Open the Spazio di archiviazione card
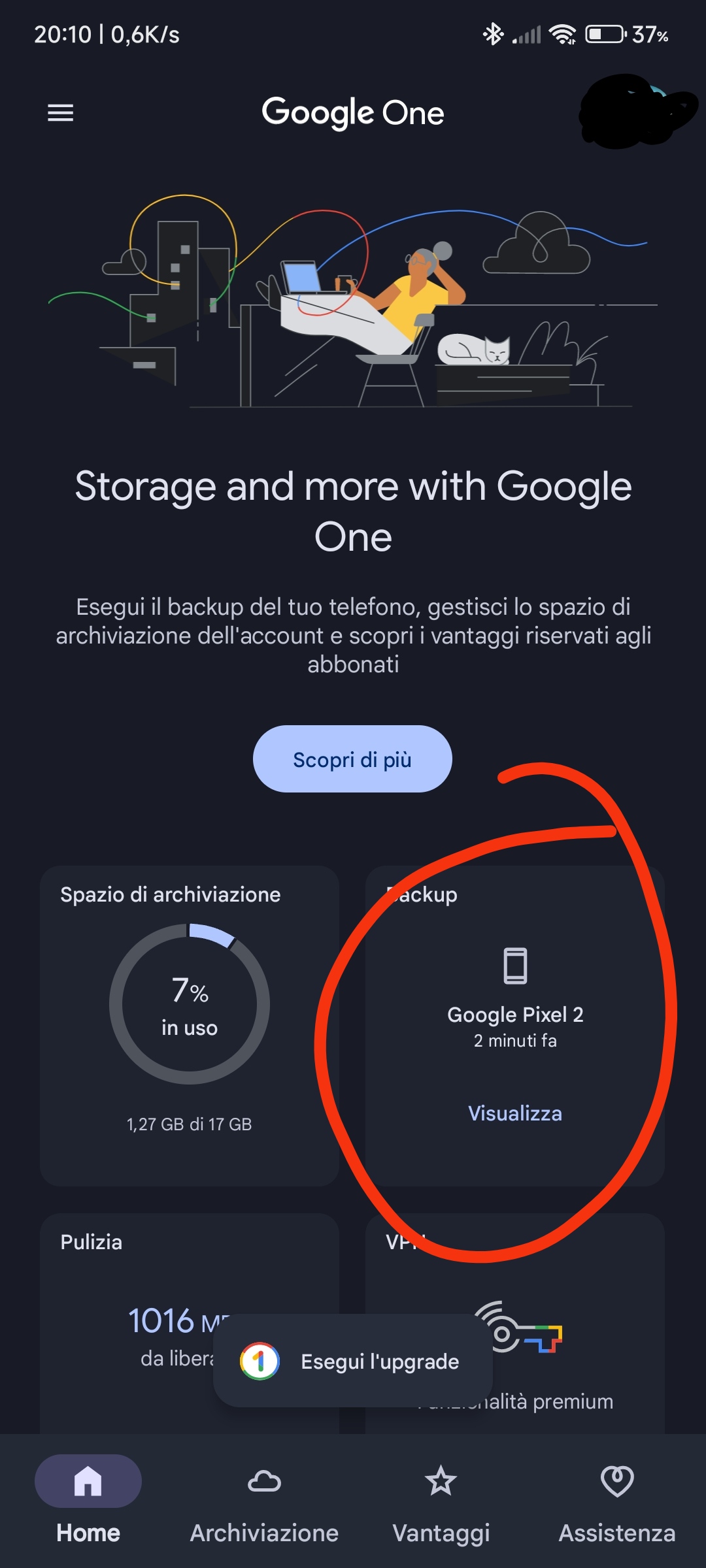The image size is (706, 1568). click(190, 1026)
